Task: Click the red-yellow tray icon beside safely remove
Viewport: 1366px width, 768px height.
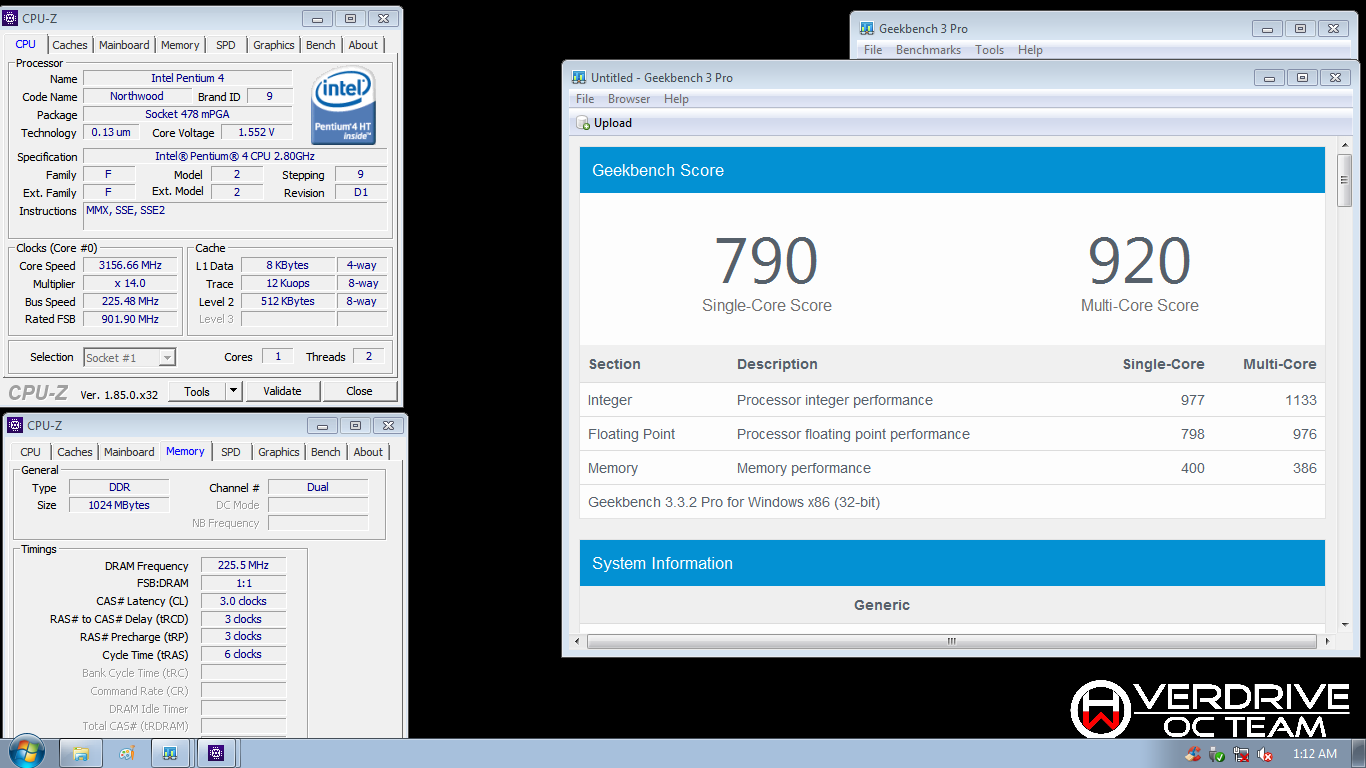Action: (x=1193, y=754)
